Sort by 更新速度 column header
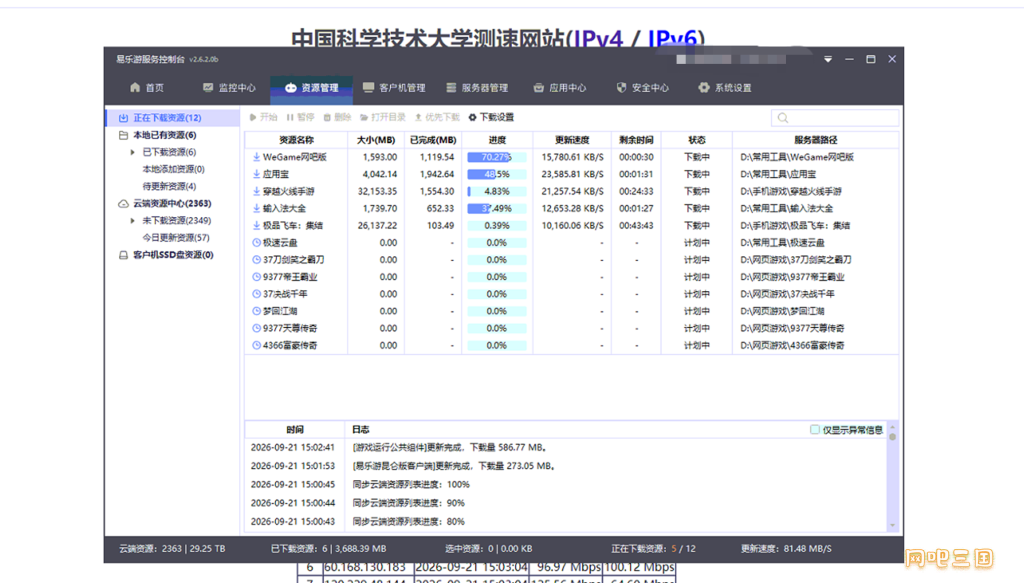1024x583 pixels. [572, 140]
